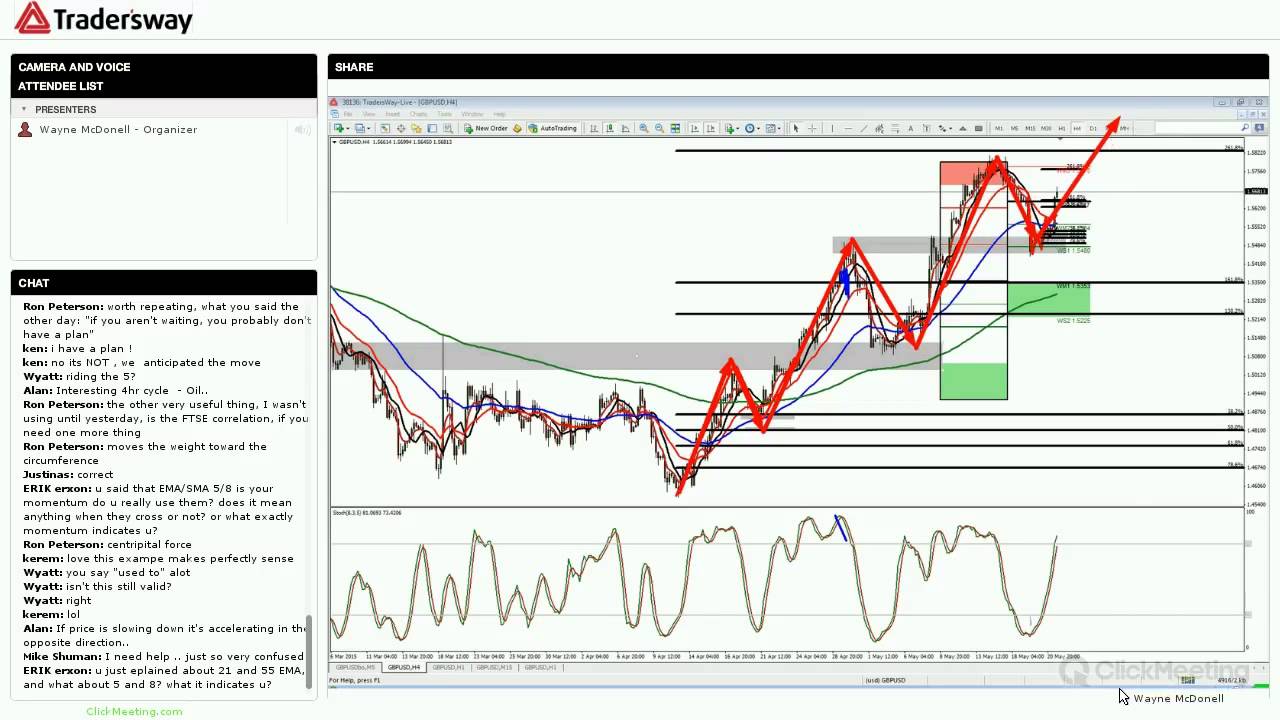Open the Navigator panel icon
Screen dimensions: 1280x720
coord(416,128)
